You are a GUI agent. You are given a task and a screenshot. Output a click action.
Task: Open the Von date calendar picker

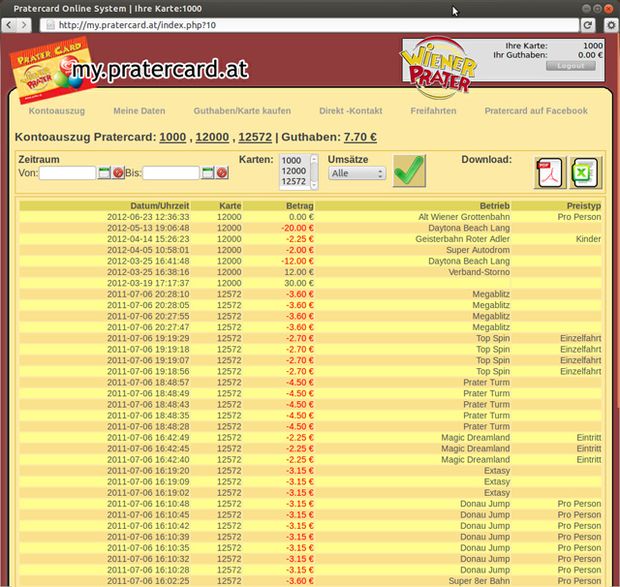pos(104,173)
